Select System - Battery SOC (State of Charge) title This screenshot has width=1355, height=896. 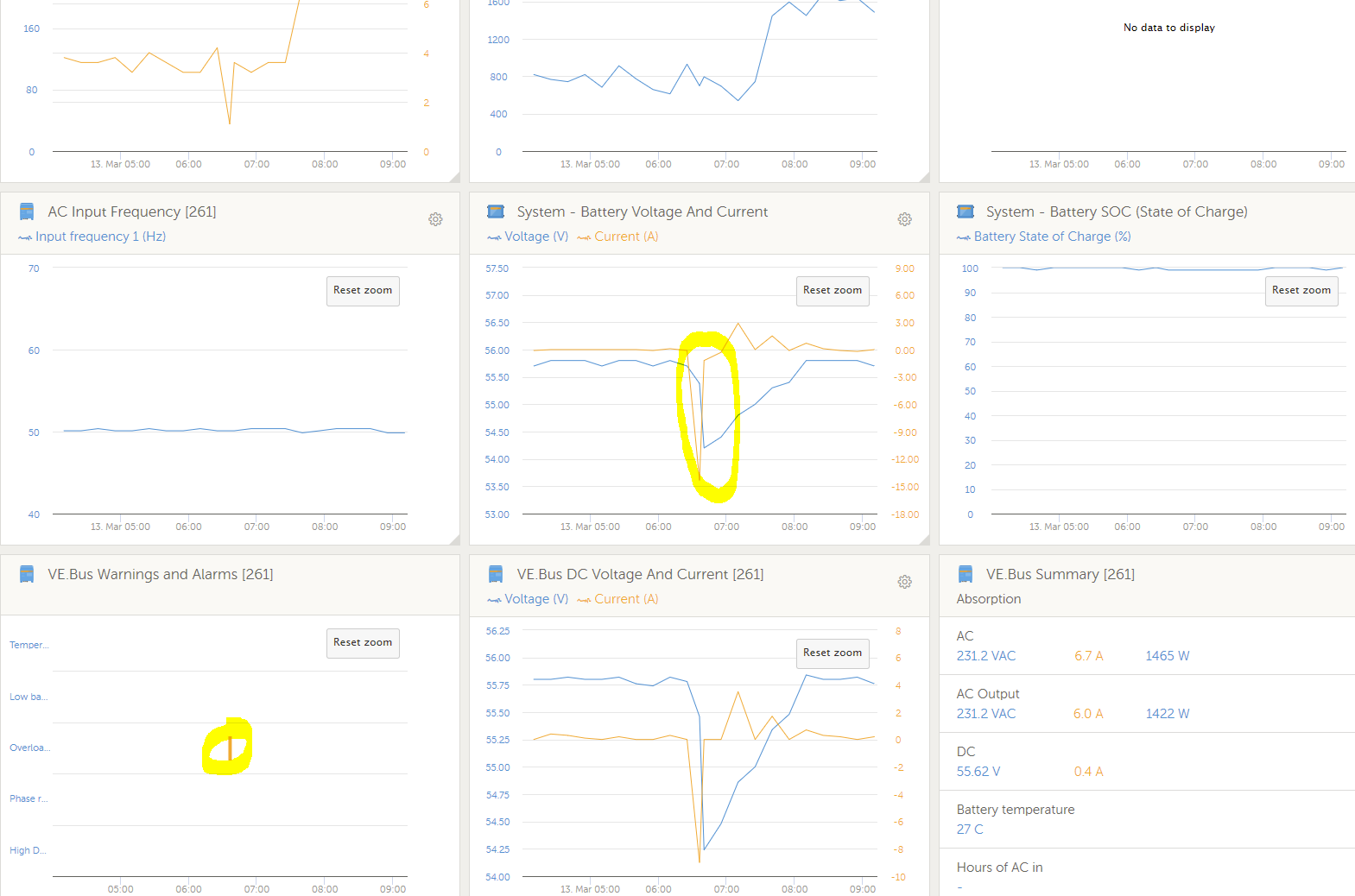[x=1117, y=211]
